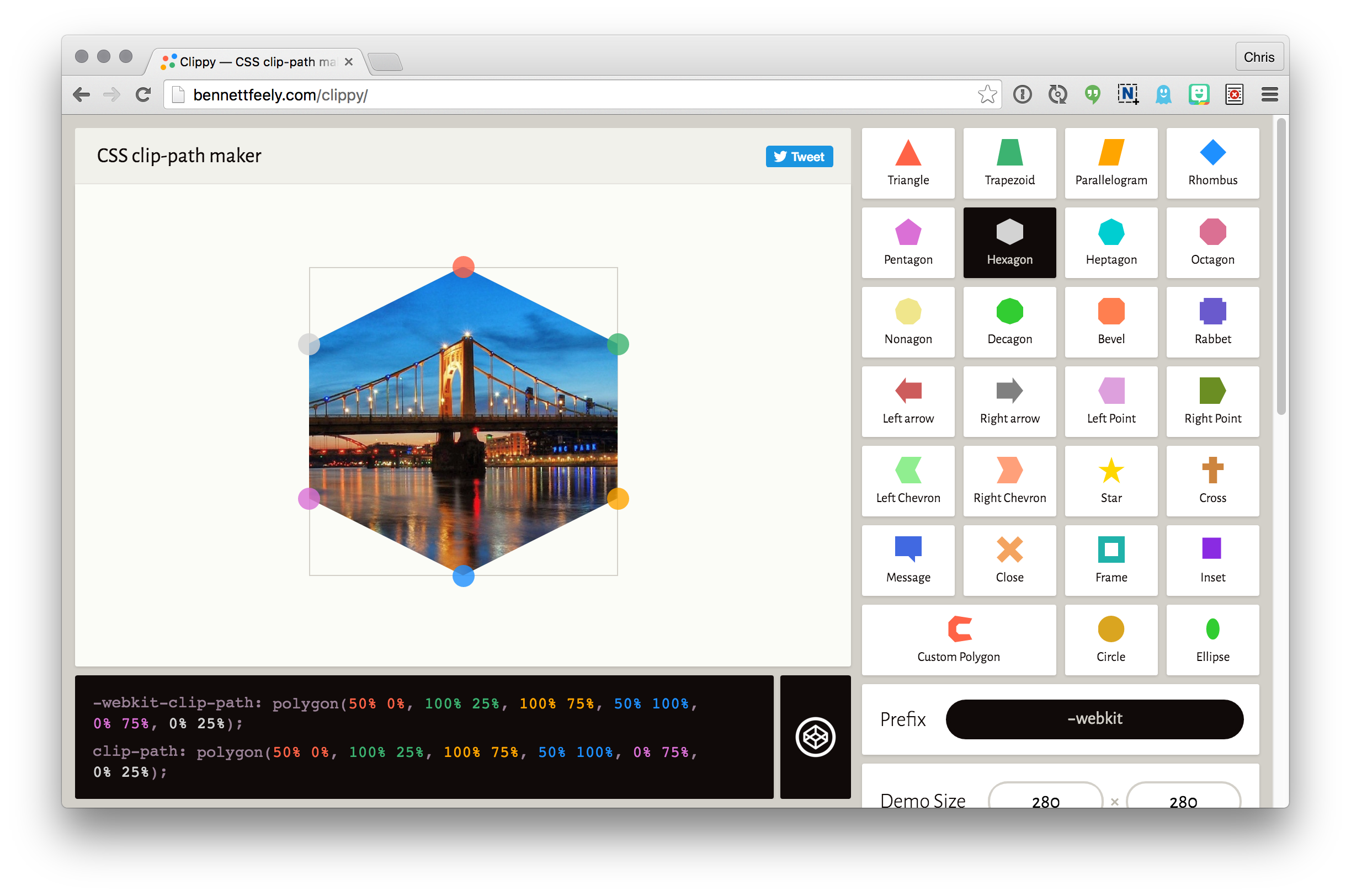The image size is (1351, 896).
Task: Bookmark page with star icon
Action: tap(987, 94)
